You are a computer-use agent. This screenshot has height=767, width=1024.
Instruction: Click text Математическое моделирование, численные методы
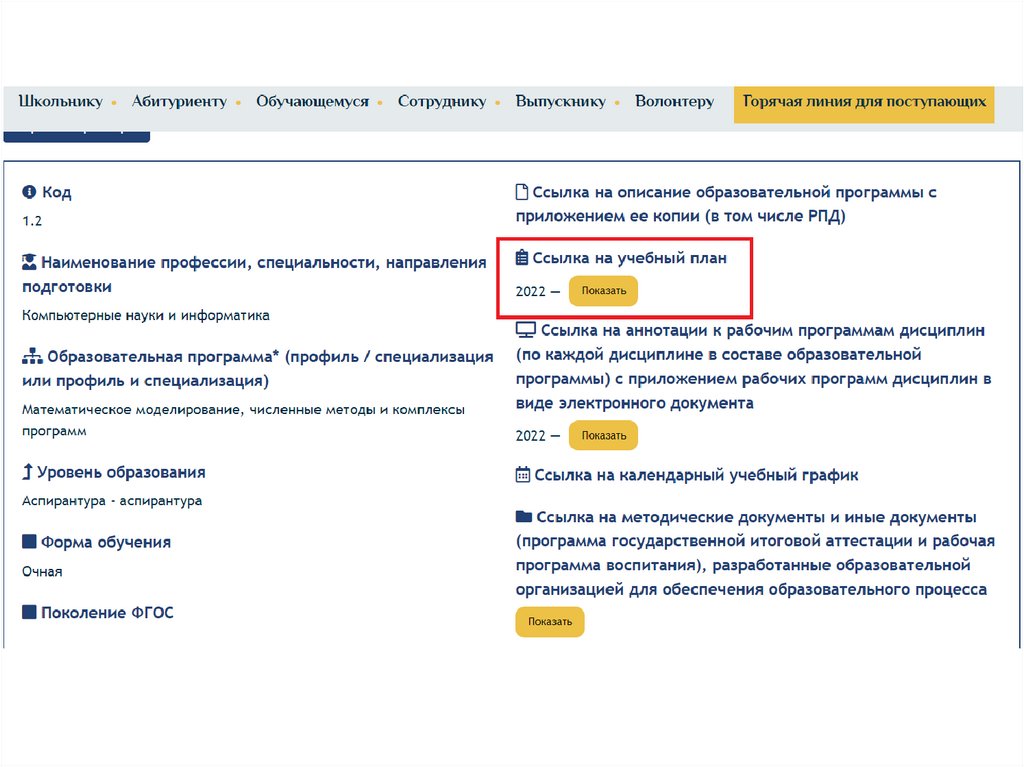(244, 420)
